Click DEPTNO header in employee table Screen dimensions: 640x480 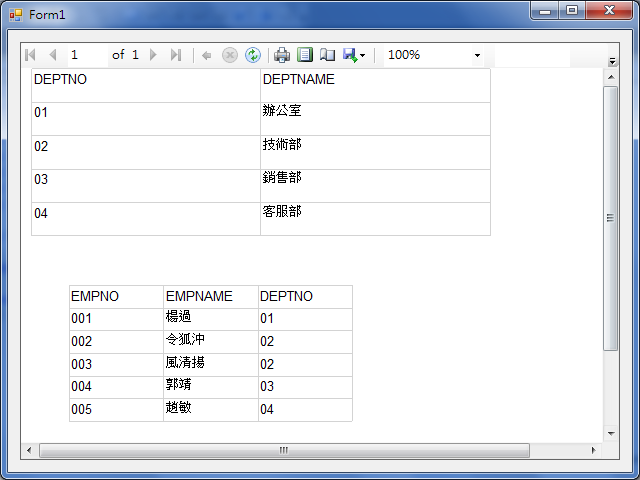tap(305, 297)
